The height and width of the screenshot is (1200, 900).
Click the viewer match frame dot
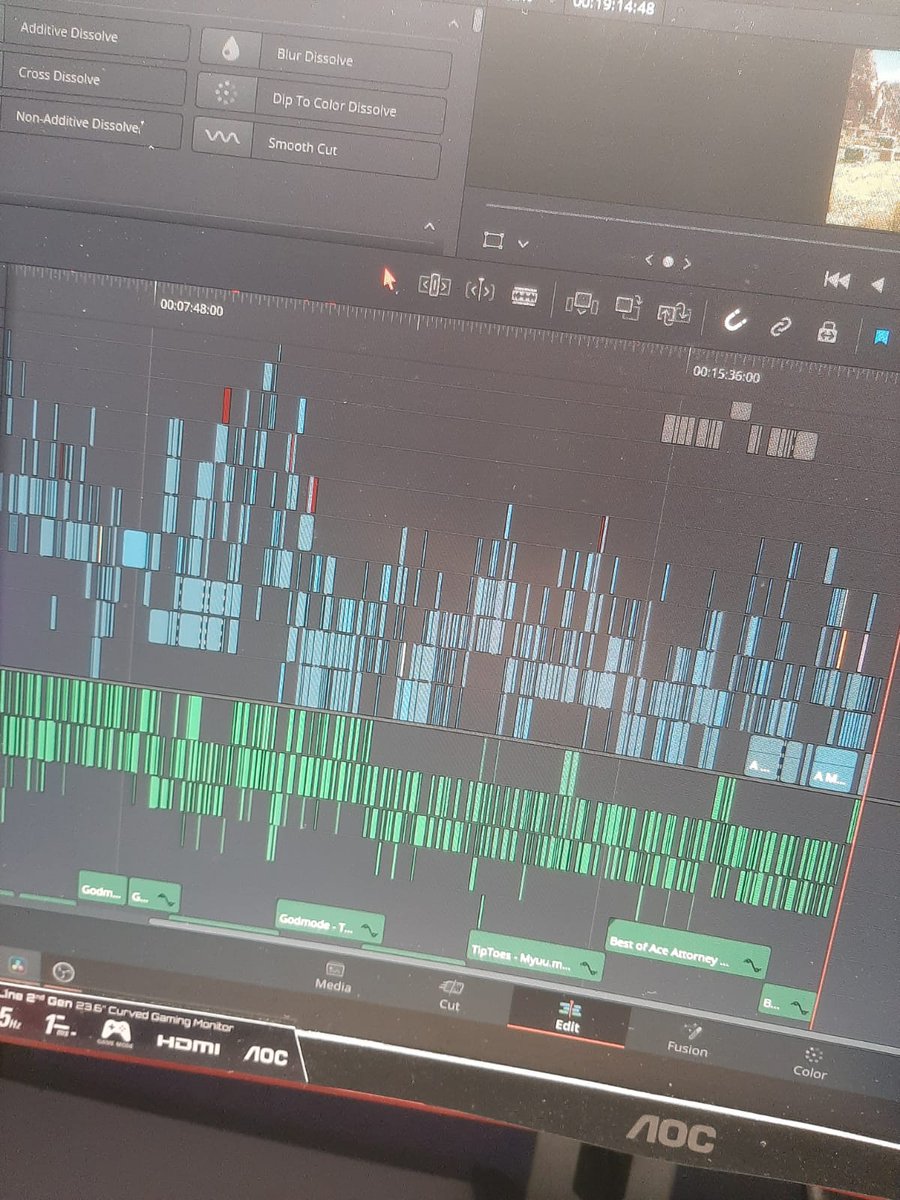(x=668, y=262)
